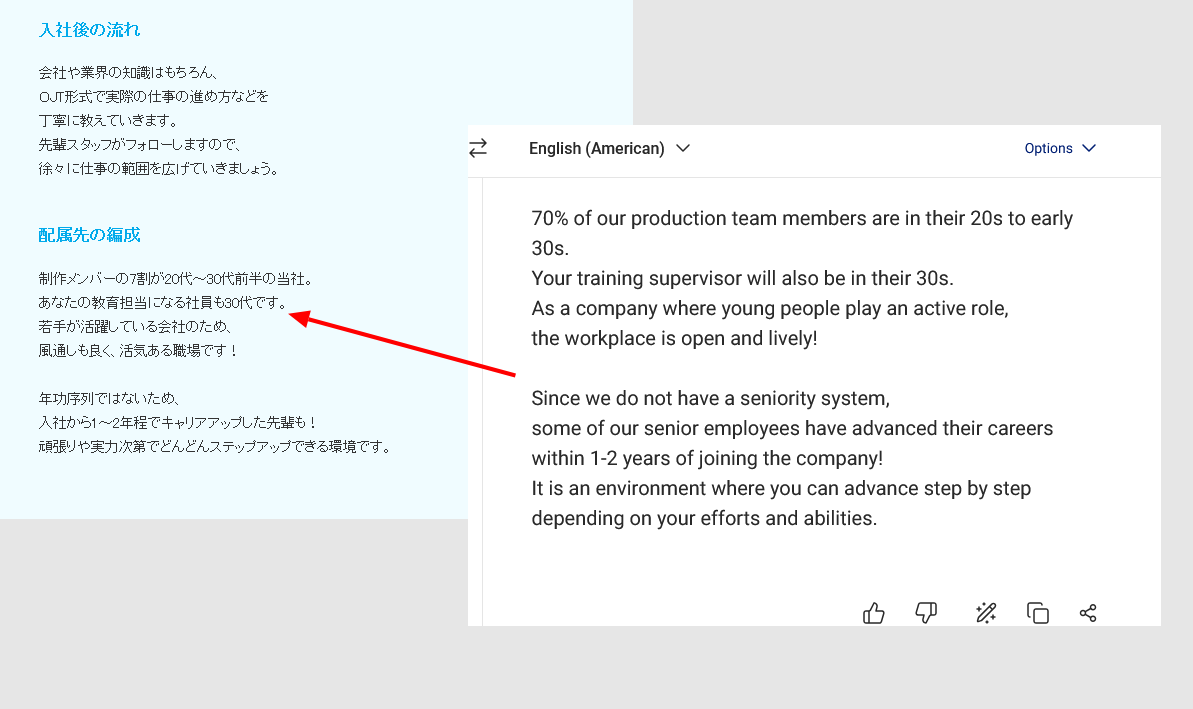Viewport: 1193px width, 709px height.
Task: Click the heading 配属先の編成
Action: click(90, 235)
